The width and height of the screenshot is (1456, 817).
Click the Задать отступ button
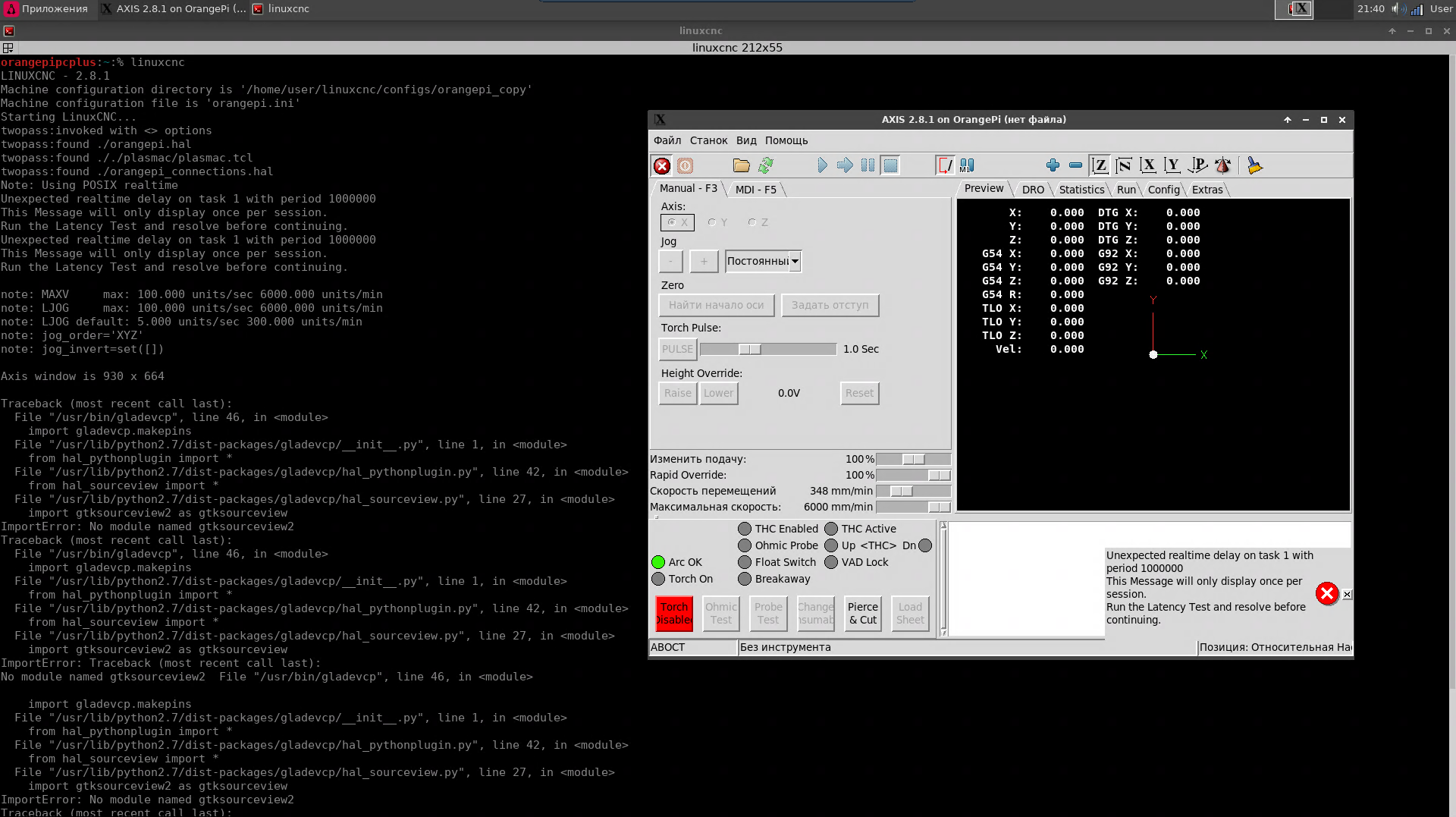pyautogui.click(x=830, y=305)
